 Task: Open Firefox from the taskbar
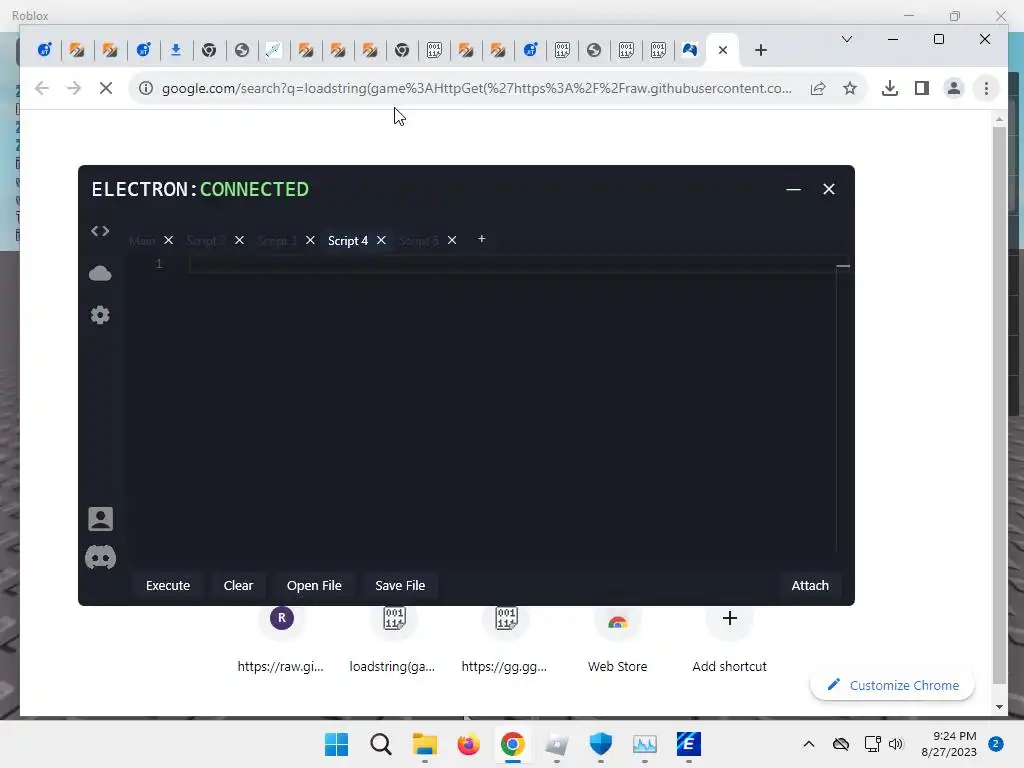pyautogui.click(x=468, y=744)
